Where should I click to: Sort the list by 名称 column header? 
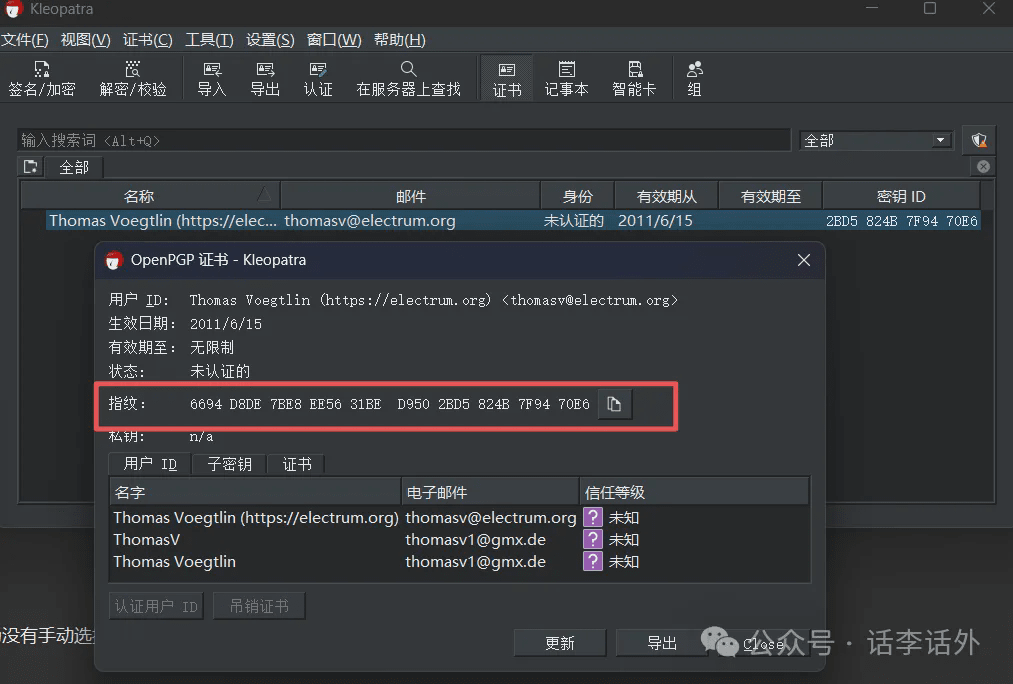click(139, 196)
